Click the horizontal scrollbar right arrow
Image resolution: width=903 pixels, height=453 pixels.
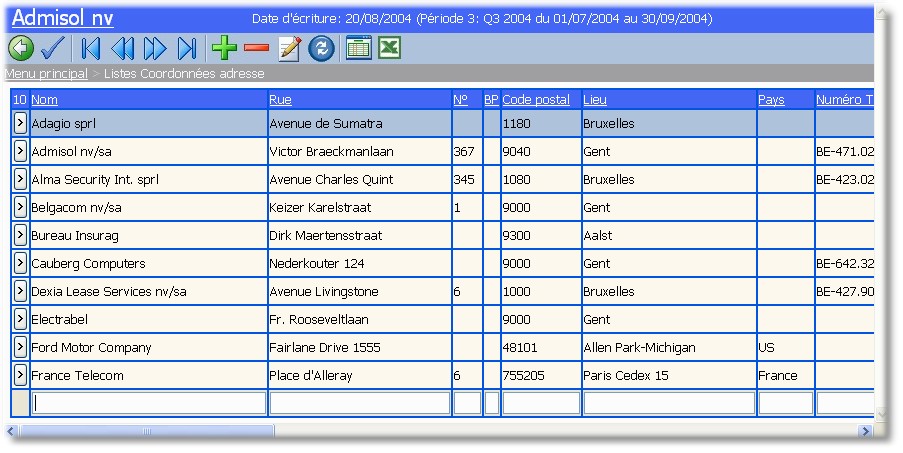tap(864, 431)
